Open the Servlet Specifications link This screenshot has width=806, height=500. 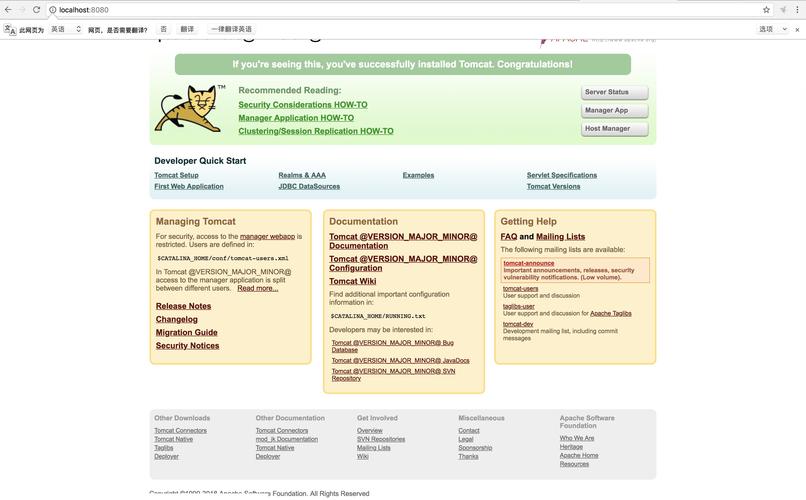coord(562,175)
